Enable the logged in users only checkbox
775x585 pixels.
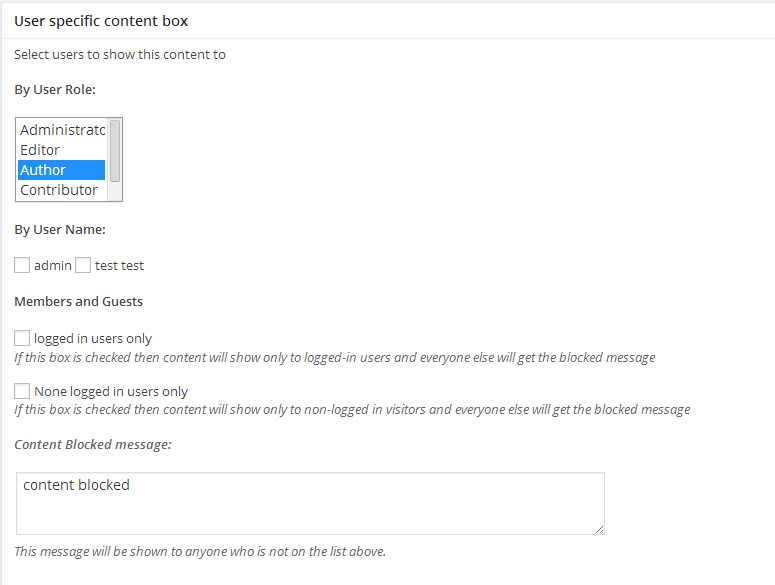coord(22,338)
